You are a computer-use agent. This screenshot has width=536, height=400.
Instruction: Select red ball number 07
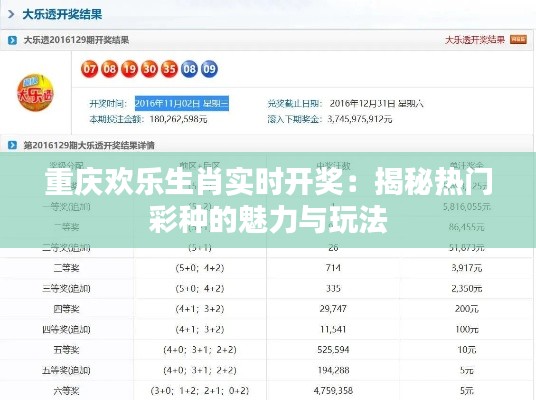pyautogui.click(x=90, y=69)
